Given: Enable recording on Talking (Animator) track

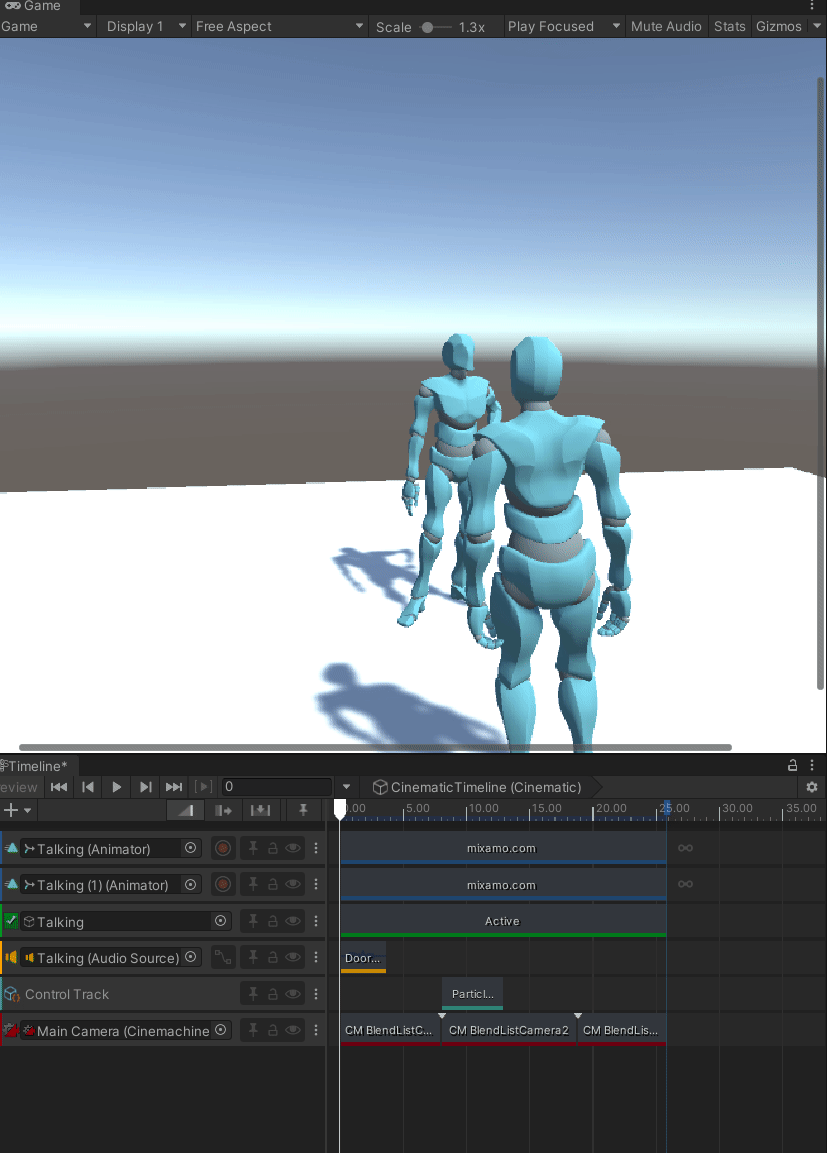Looking at the screenshot, I should (x=223, y=849).
